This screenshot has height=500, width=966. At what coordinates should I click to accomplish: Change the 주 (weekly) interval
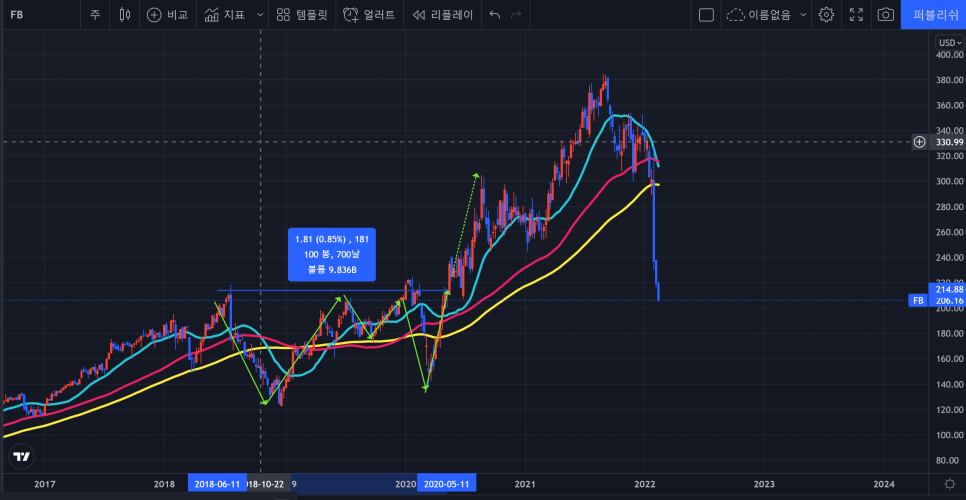[95, 15]
